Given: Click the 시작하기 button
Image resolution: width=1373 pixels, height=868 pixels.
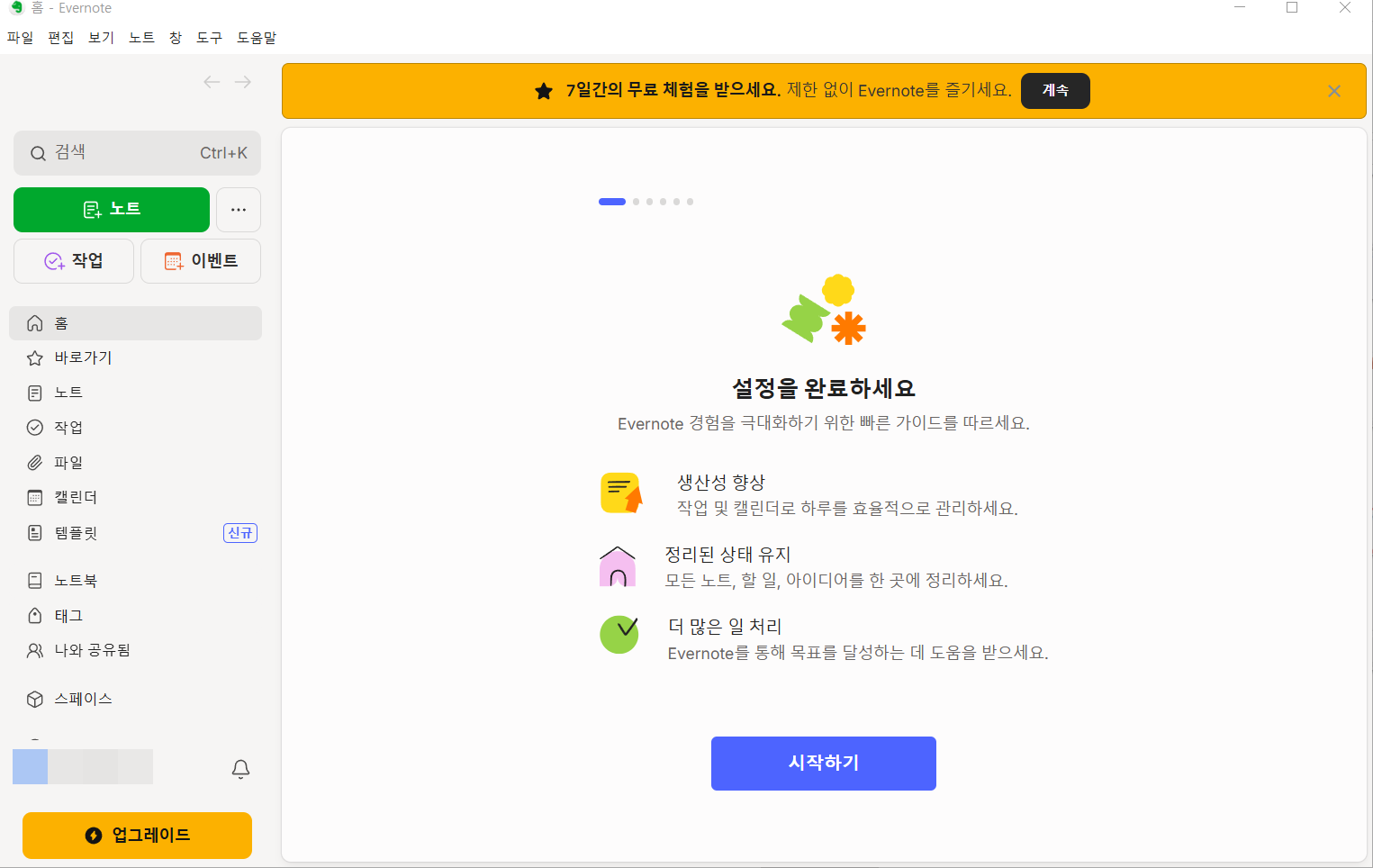Looking at the screenshot, I should [x=824, y=764].
